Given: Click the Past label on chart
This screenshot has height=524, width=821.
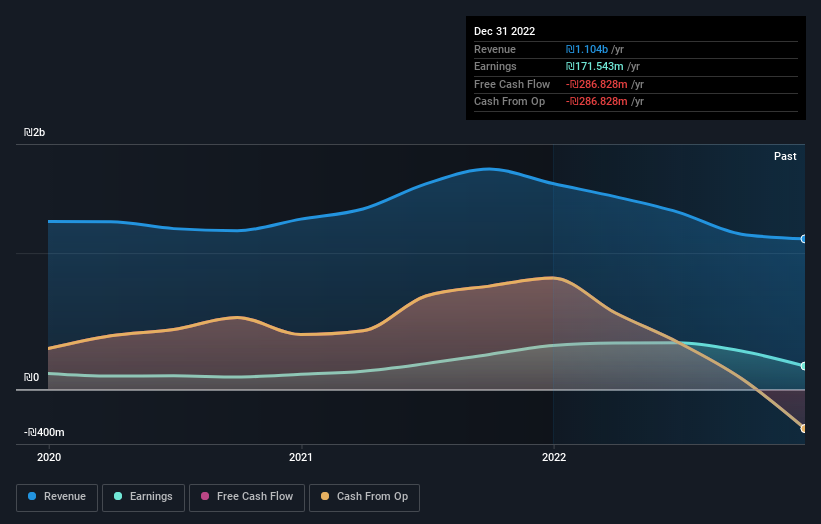Looking at the screenshot, I should [785, 156].
